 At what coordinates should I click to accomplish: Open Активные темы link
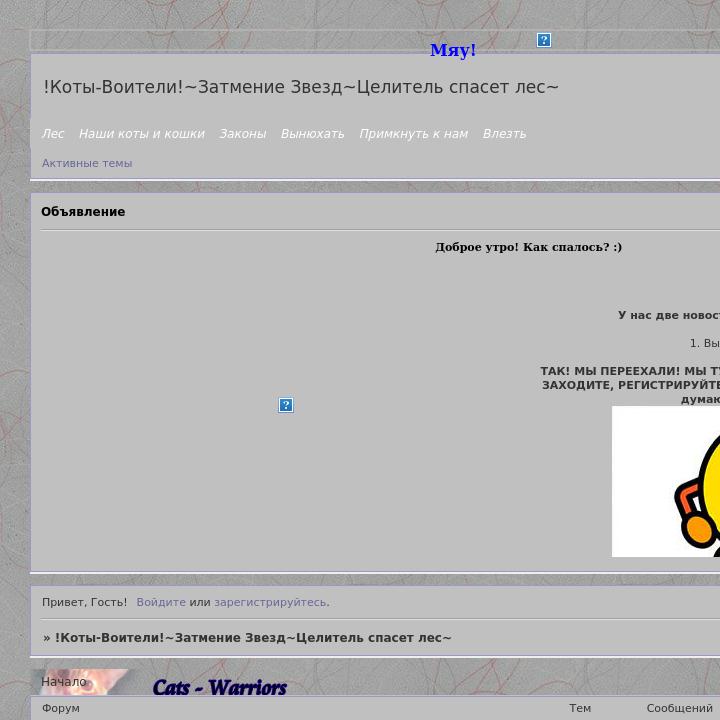pos(87,163)
